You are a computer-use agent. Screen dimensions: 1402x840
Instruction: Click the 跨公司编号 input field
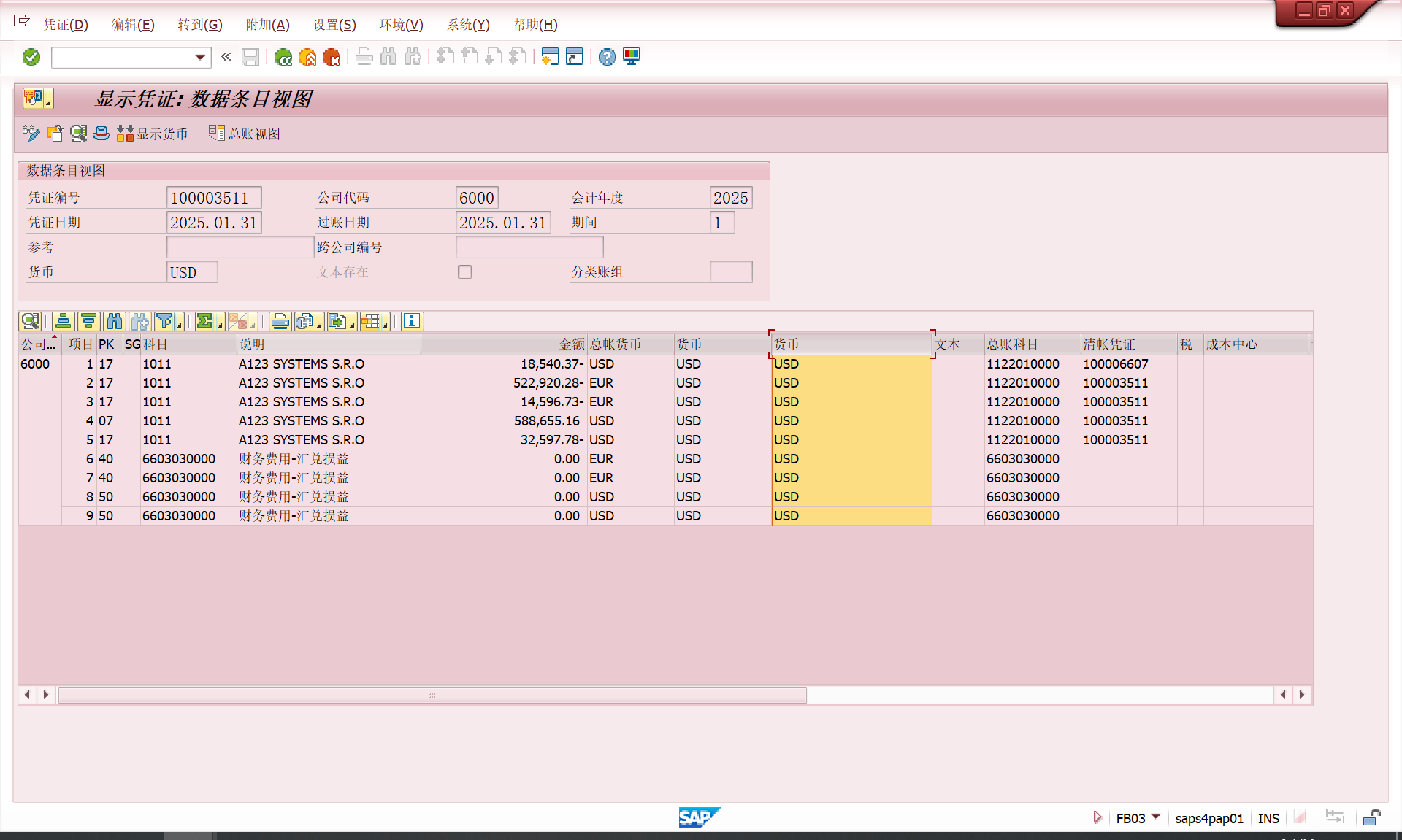(x=529, y=247)
